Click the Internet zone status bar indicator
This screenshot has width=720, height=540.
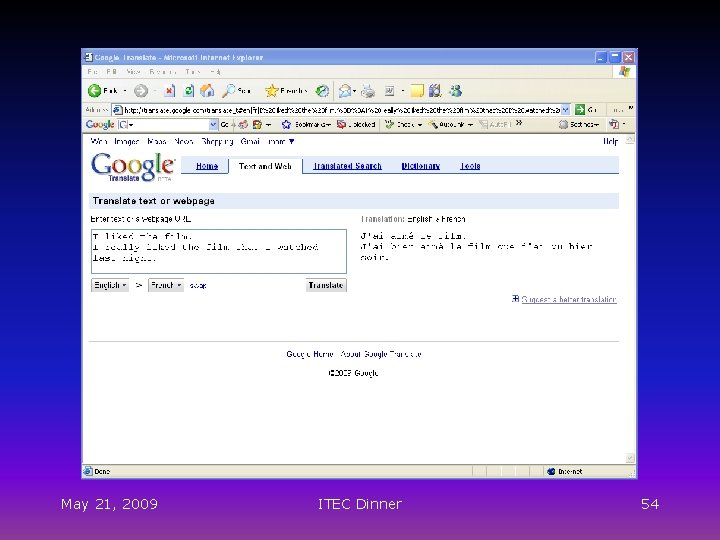[565, 472]
